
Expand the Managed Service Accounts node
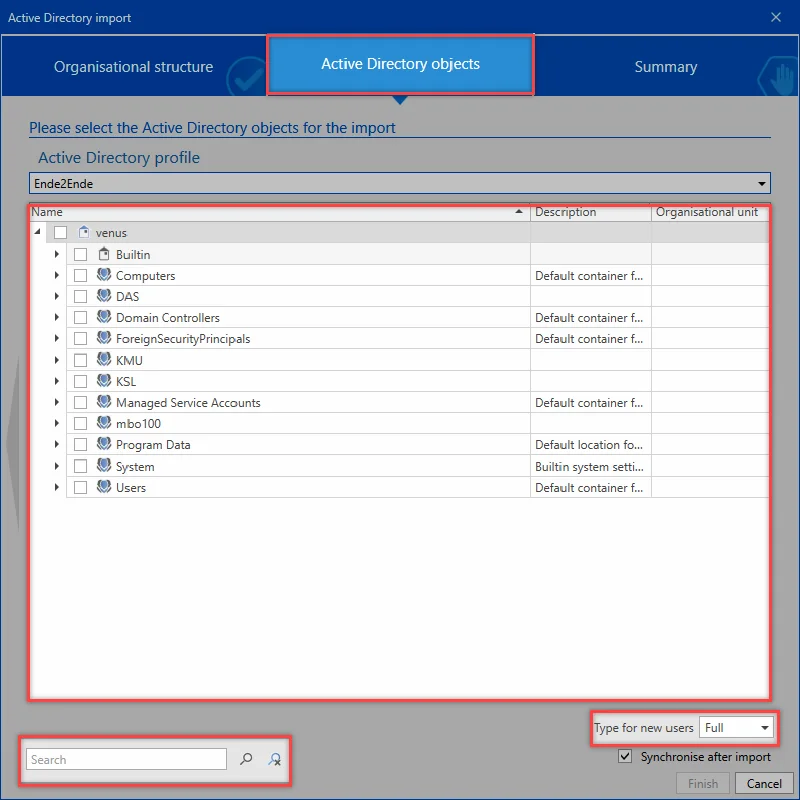(57, 402)
